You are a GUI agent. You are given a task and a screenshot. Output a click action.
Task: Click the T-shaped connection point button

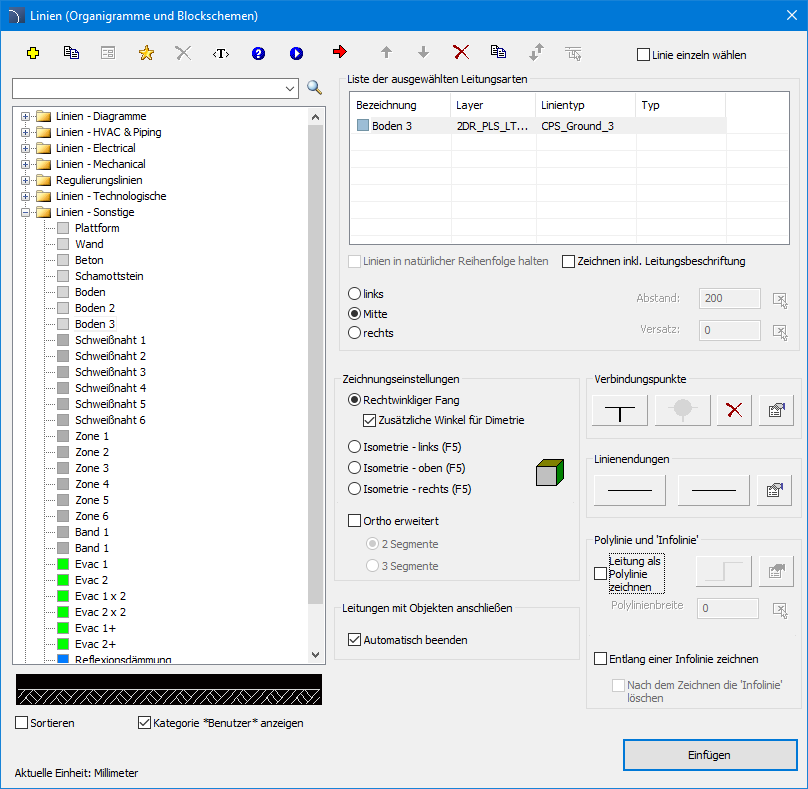click(x=620, y=410)
